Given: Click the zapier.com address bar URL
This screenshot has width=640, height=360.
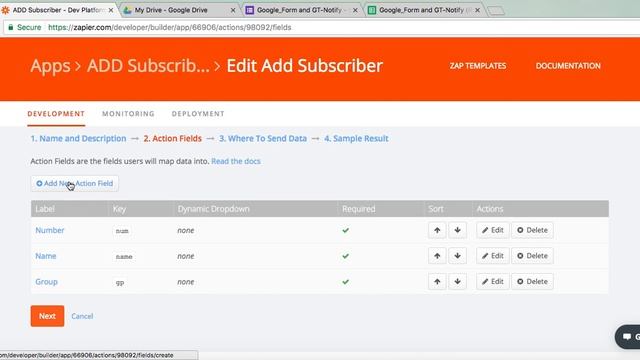Looking at the screenshot, I should click(170, 27).
